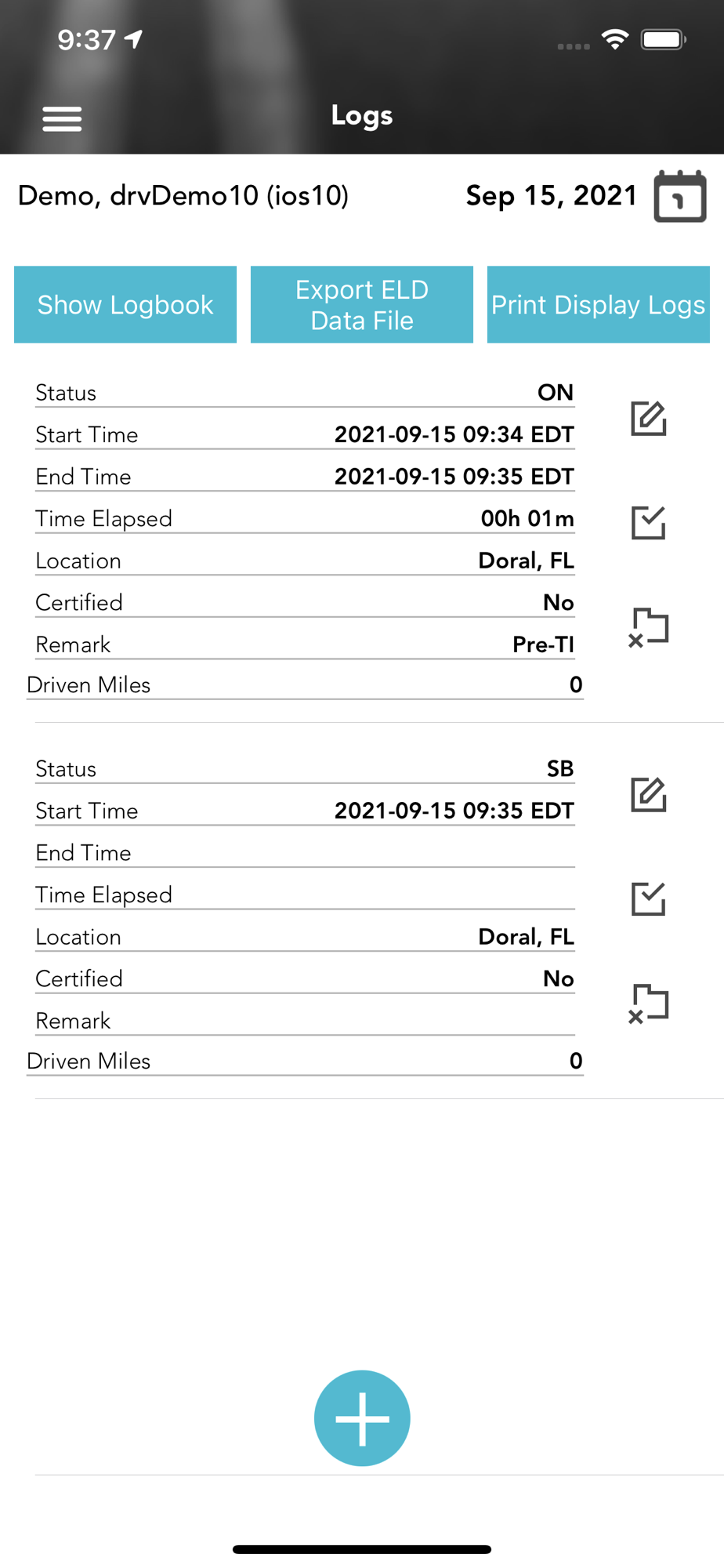
Task: Tap the empty Remark field of SB log
Action: [x=305, y=1021]
